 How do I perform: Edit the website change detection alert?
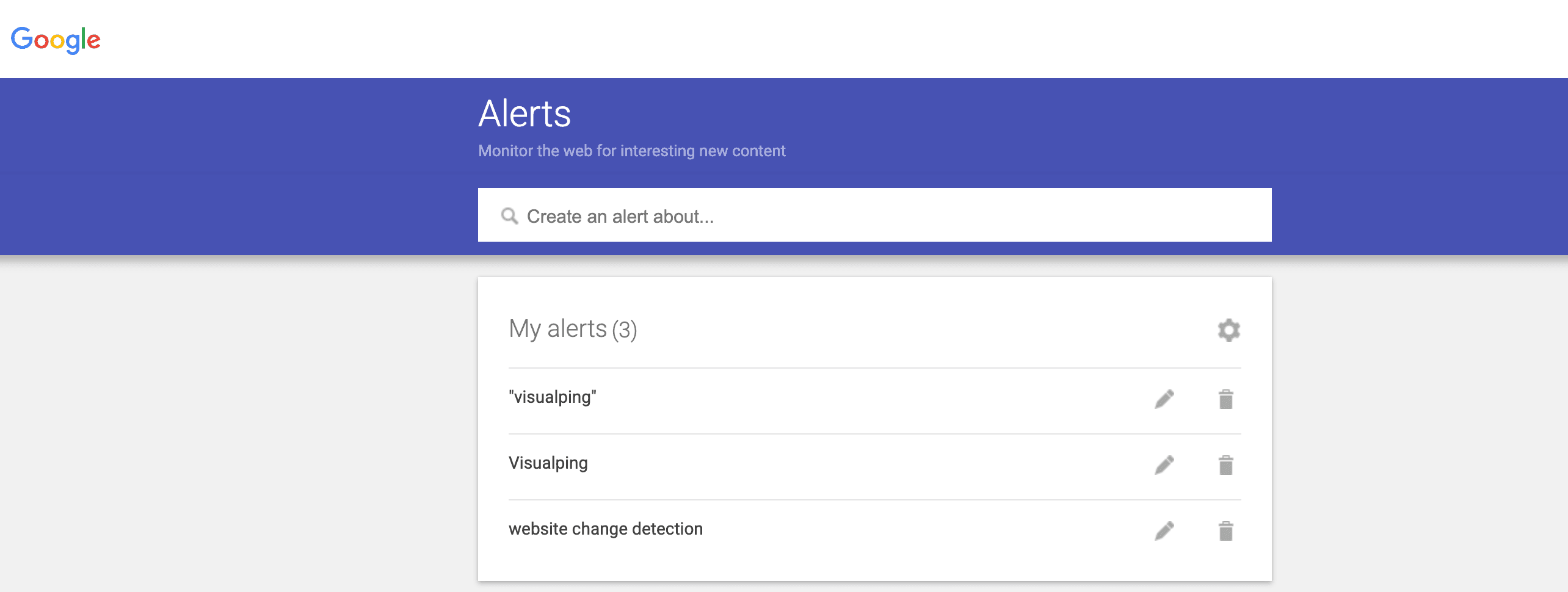[1164, 531]
